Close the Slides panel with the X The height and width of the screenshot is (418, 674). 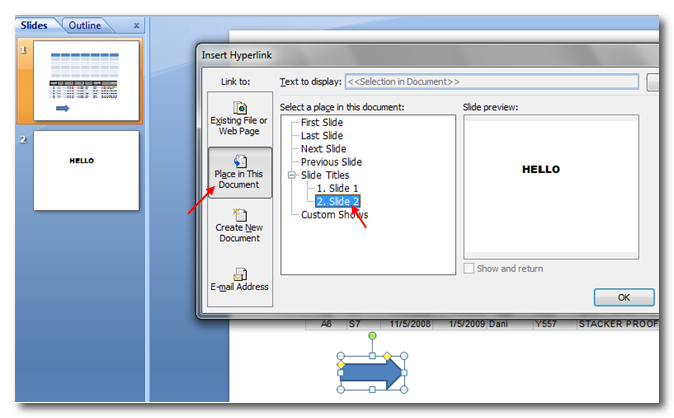[136, 26]
